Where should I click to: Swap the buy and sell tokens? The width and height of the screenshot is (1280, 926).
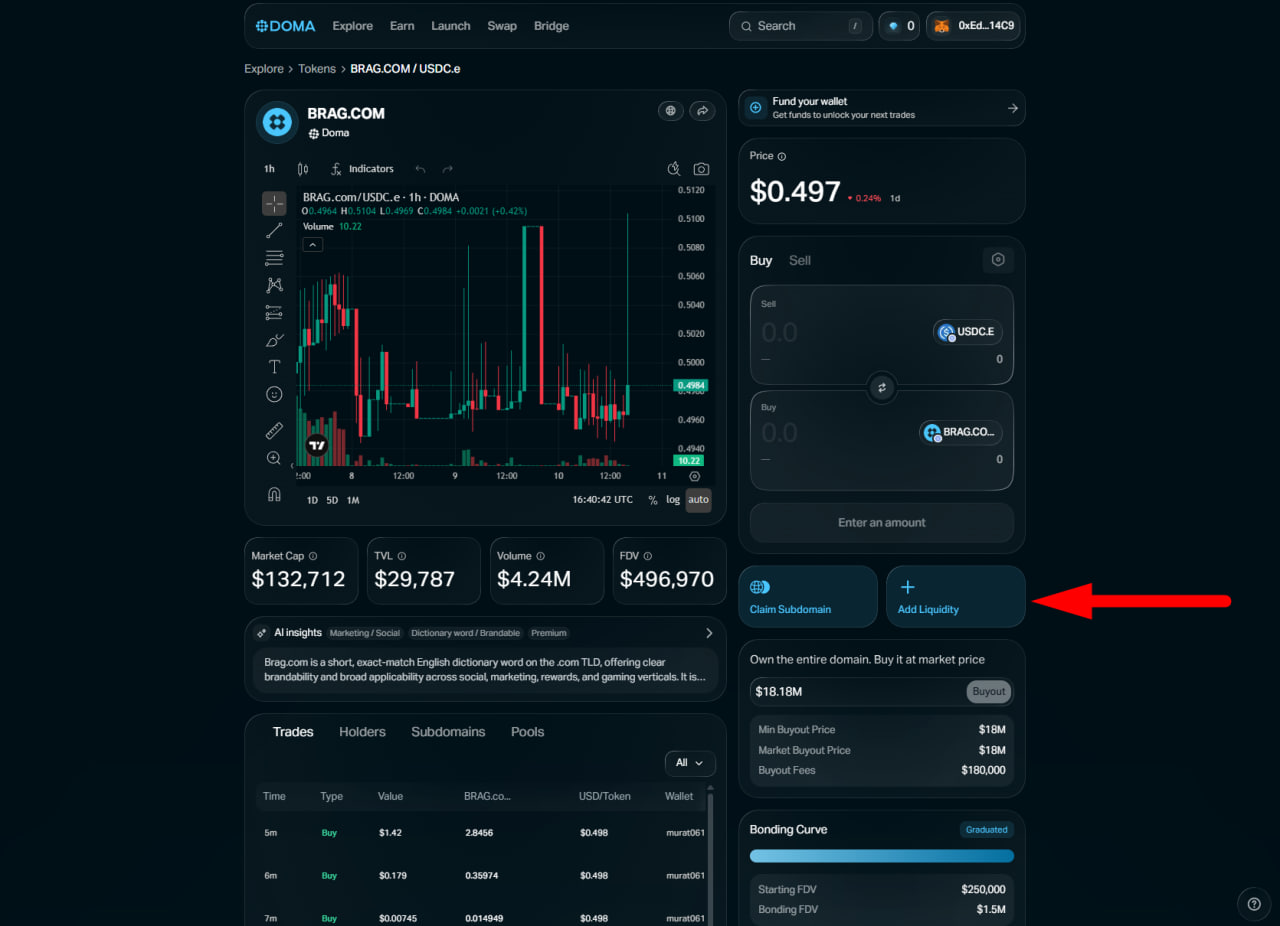881,387
